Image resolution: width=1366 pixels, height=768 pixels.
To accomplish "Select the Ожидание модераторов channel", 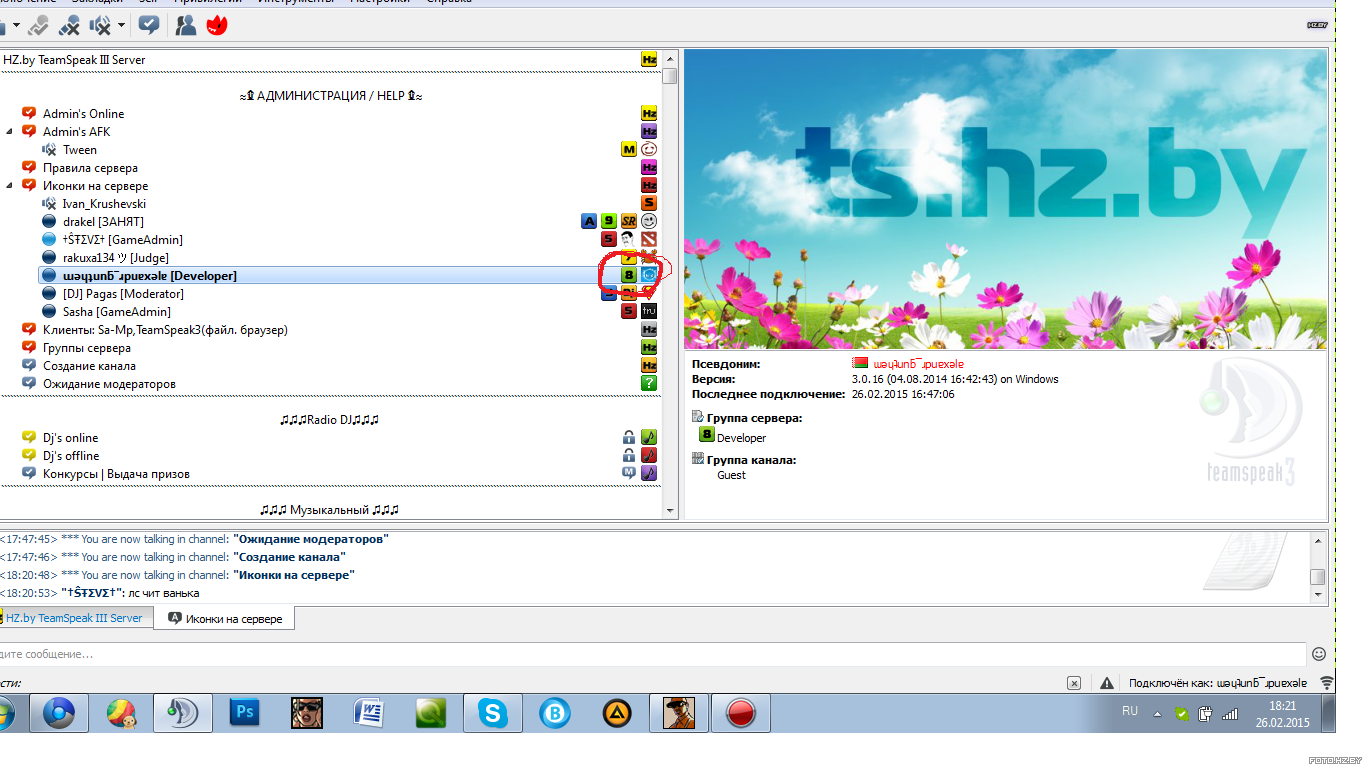I will (x=109, y=384).
